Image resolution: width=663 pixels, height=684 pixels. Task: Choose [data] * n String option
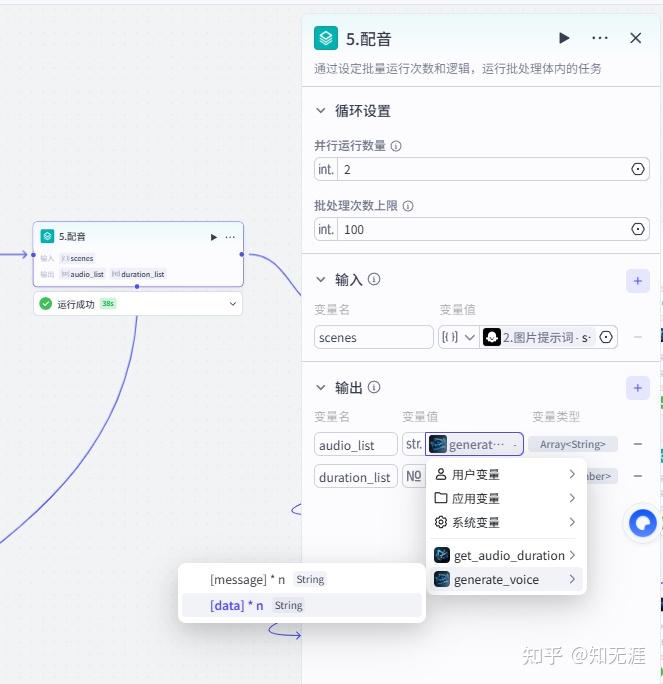[302, 605]
